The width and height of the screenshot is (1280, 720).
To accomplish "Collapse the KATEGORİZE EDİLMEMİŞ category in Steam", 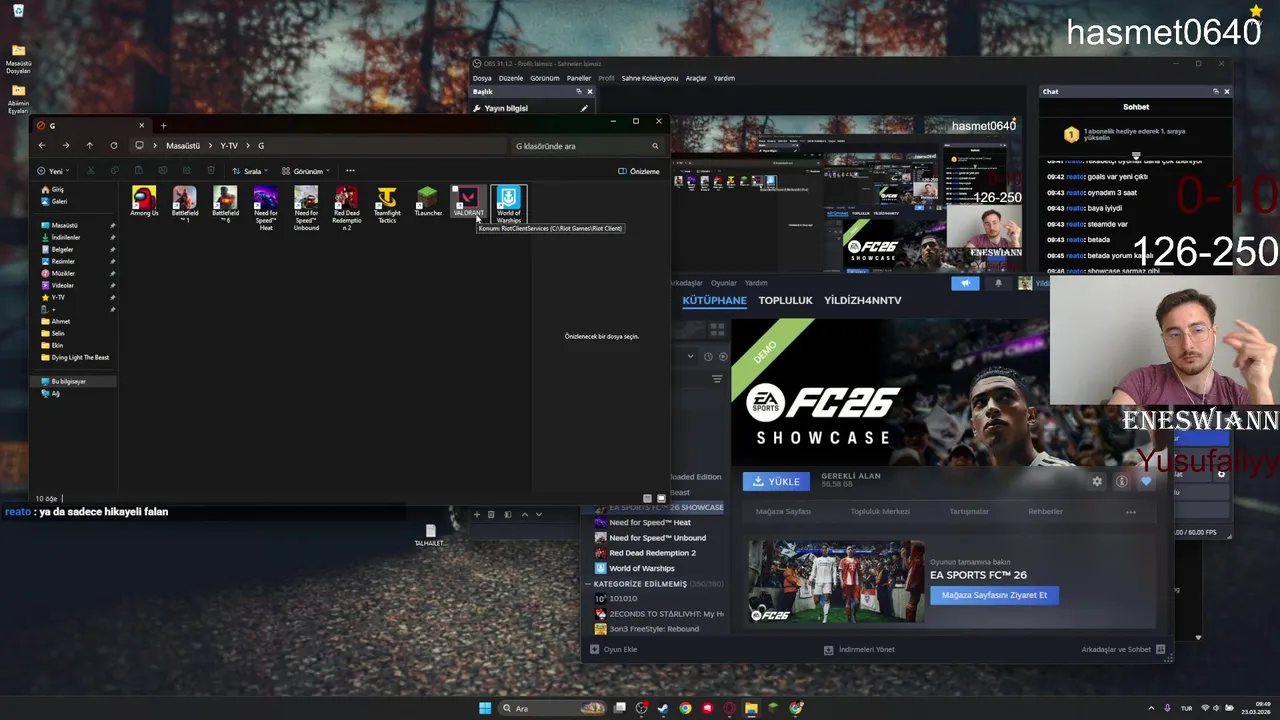I will (x=588, y=584).
